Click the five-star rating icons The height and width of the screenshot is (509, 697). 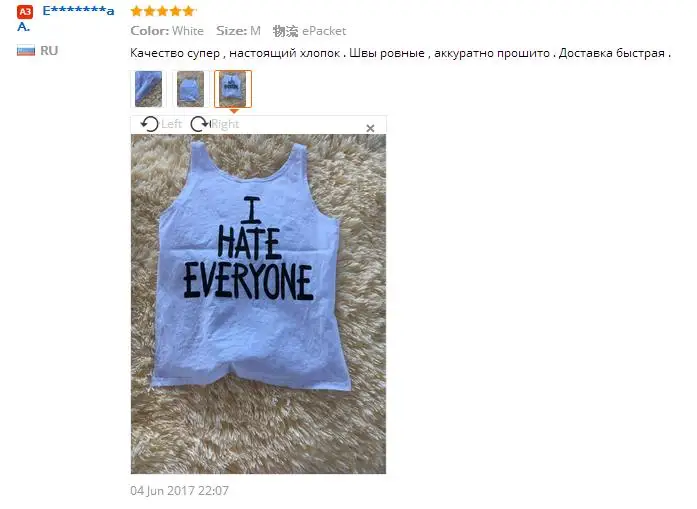pyautogui.click(x=163, y=11)
